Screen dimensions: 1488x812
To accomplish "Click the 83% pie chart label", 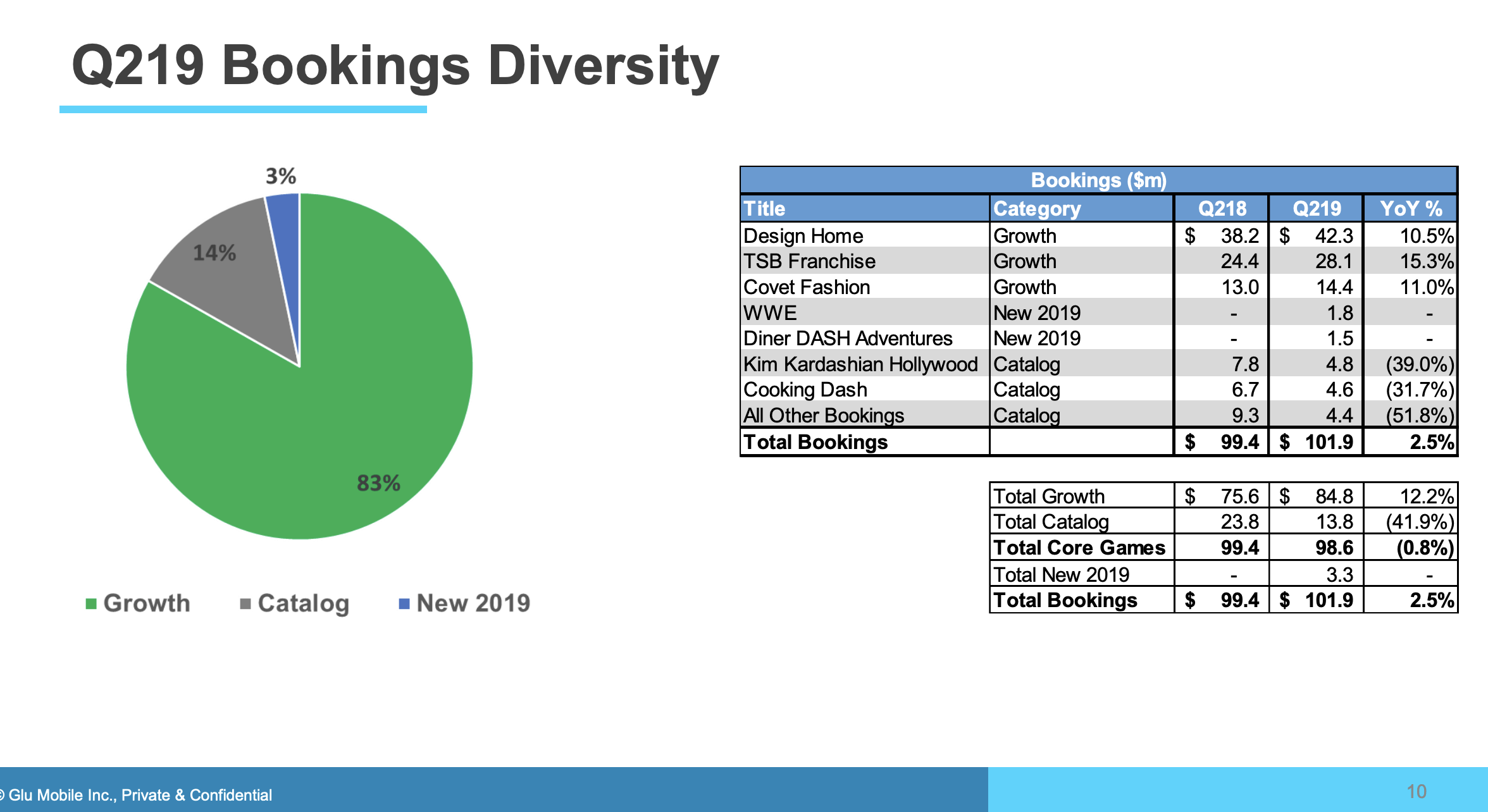I will 378,483.
